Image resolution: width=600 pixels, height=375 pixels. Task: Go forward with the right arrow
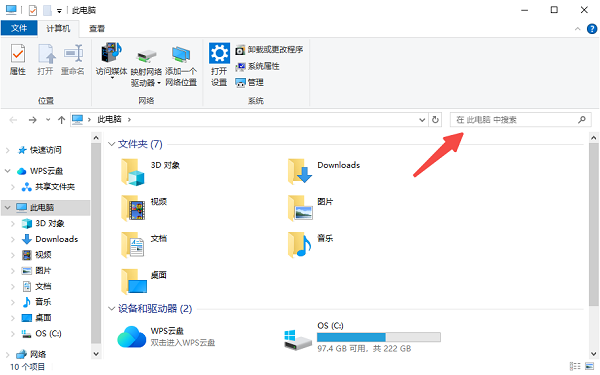33,120
